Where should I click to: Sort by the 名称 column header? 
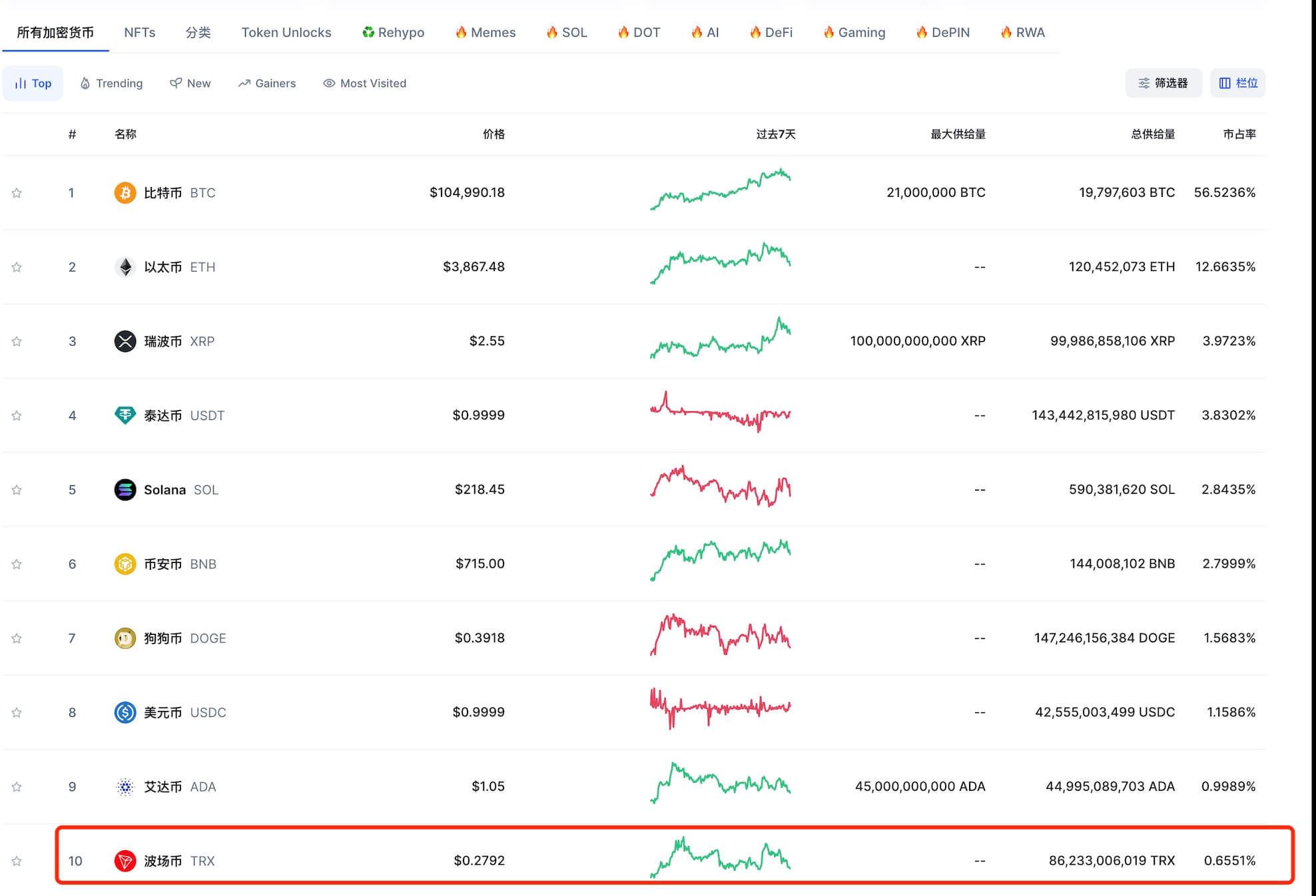coord(125,134)
